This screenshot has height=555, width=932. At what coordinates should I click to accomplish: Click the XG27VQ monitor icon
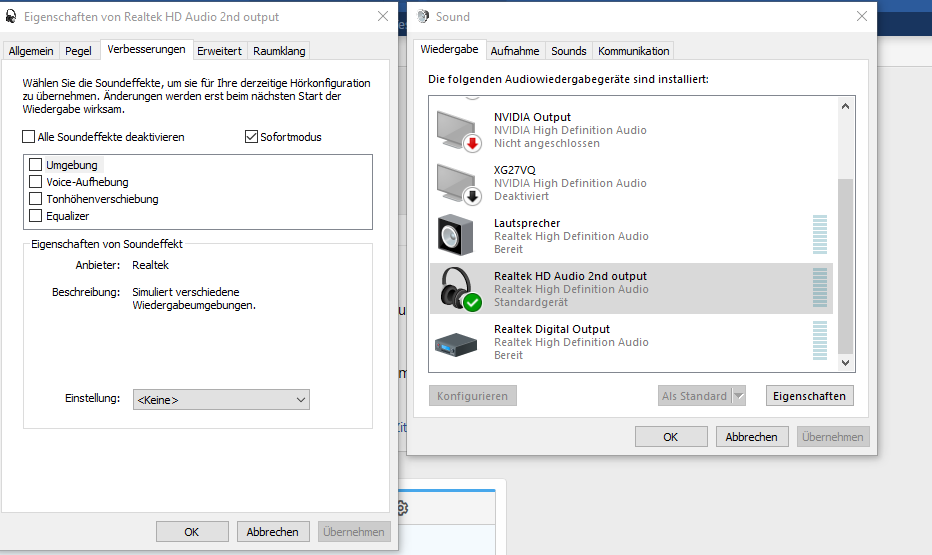coord(458,183)
